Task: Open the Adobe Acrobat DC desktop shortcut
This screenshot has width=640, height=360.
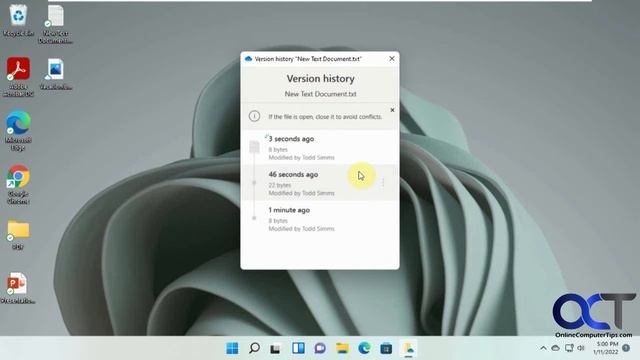Action: tap(18, 76)
